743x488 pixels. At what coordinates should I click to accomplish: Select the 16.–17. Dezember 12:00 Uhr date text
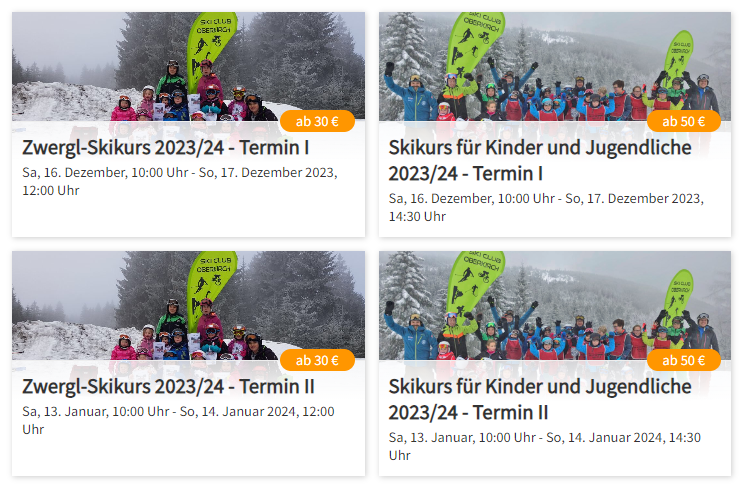click(x=180, y=181)
